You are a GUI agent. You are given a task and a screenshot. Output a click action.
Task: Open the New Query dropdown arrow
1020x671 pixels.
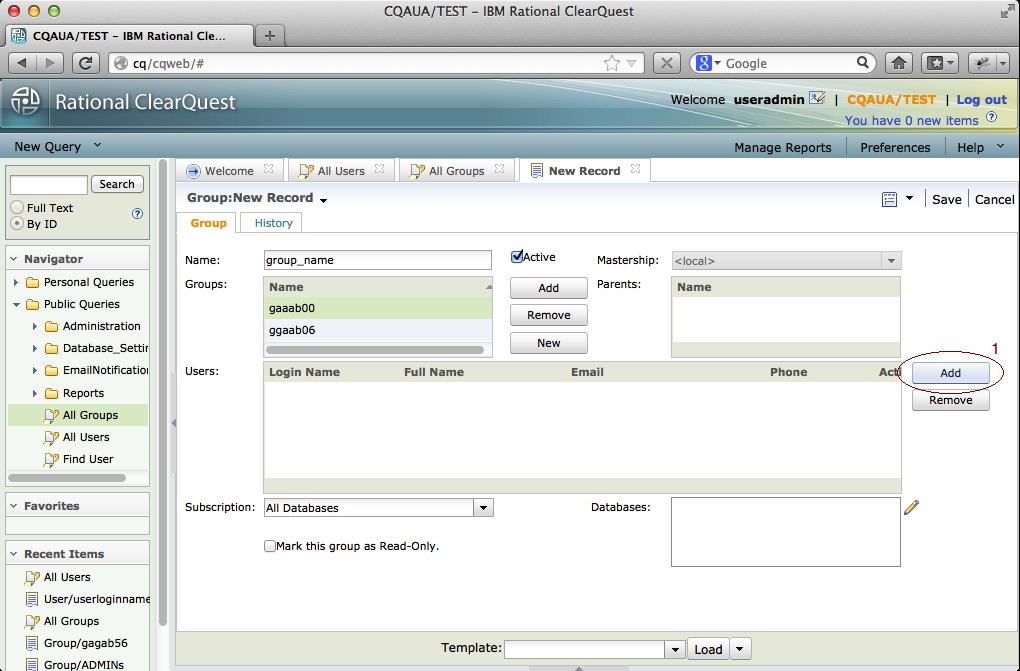(x=97, y=145)
